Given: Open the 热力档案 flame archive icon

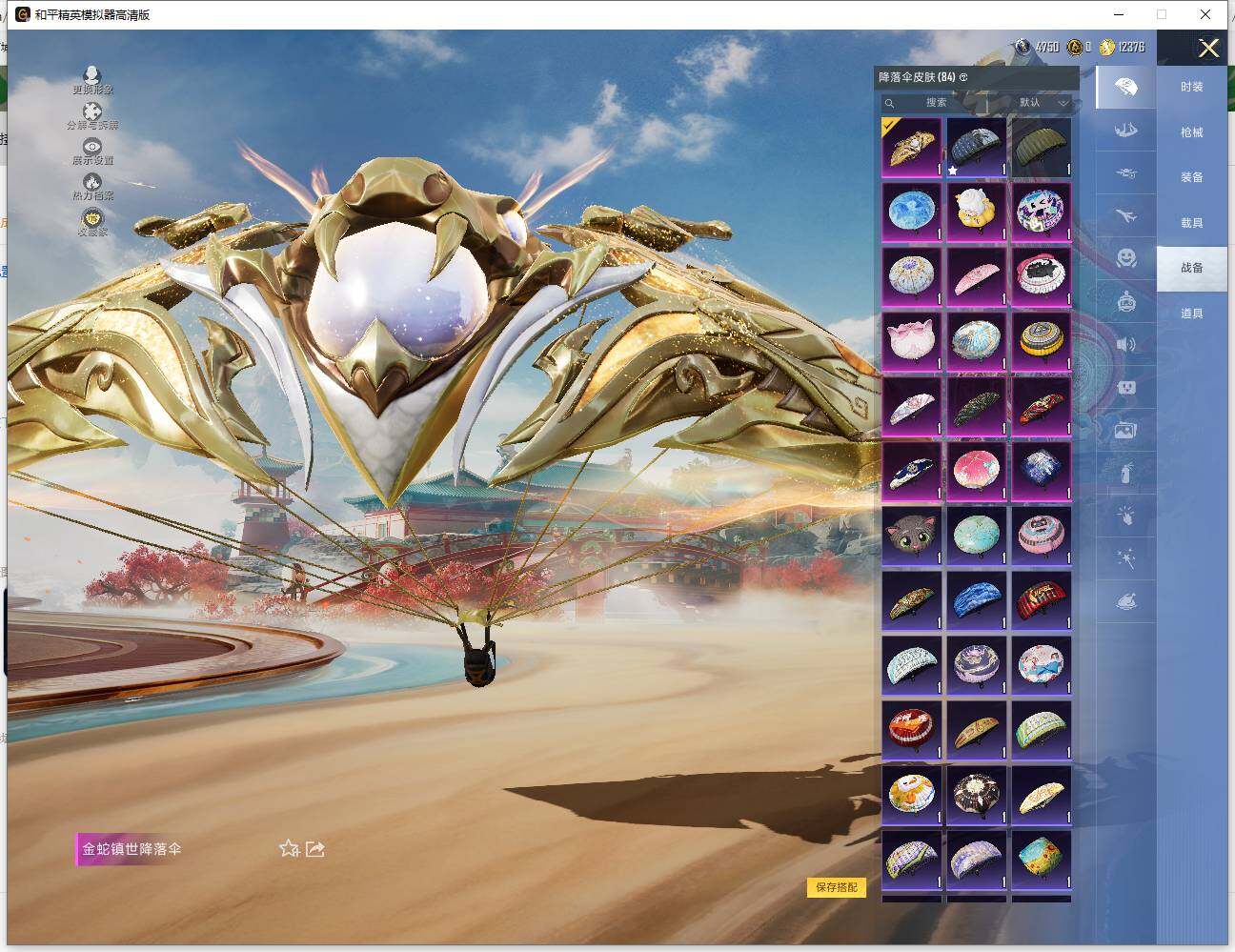Looking at the screenshot, I should pos(92,183).
